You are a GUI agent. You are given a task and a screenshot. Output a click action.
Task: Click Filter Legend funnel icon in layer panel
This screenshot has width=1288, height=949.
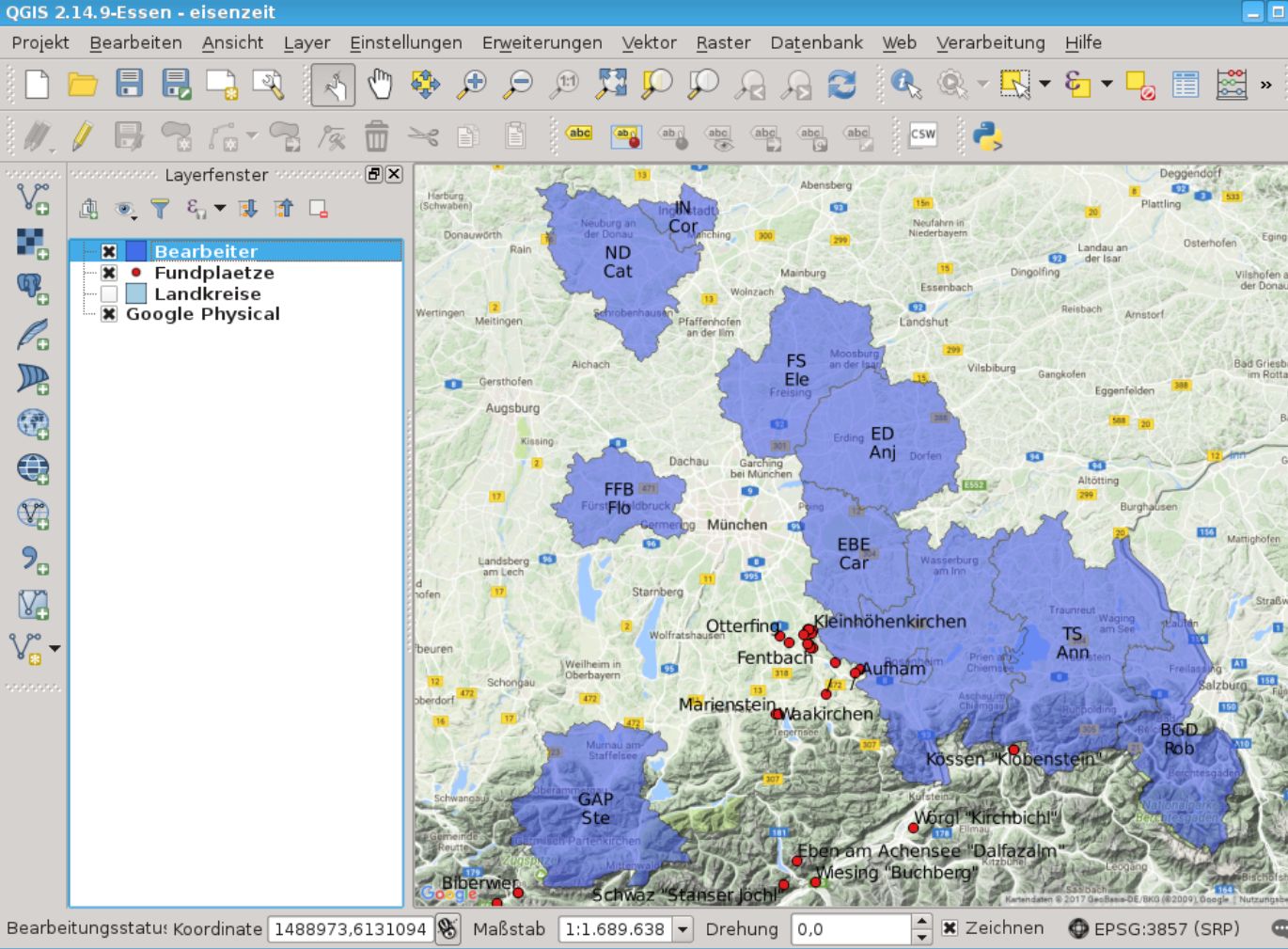click(161, 209)
